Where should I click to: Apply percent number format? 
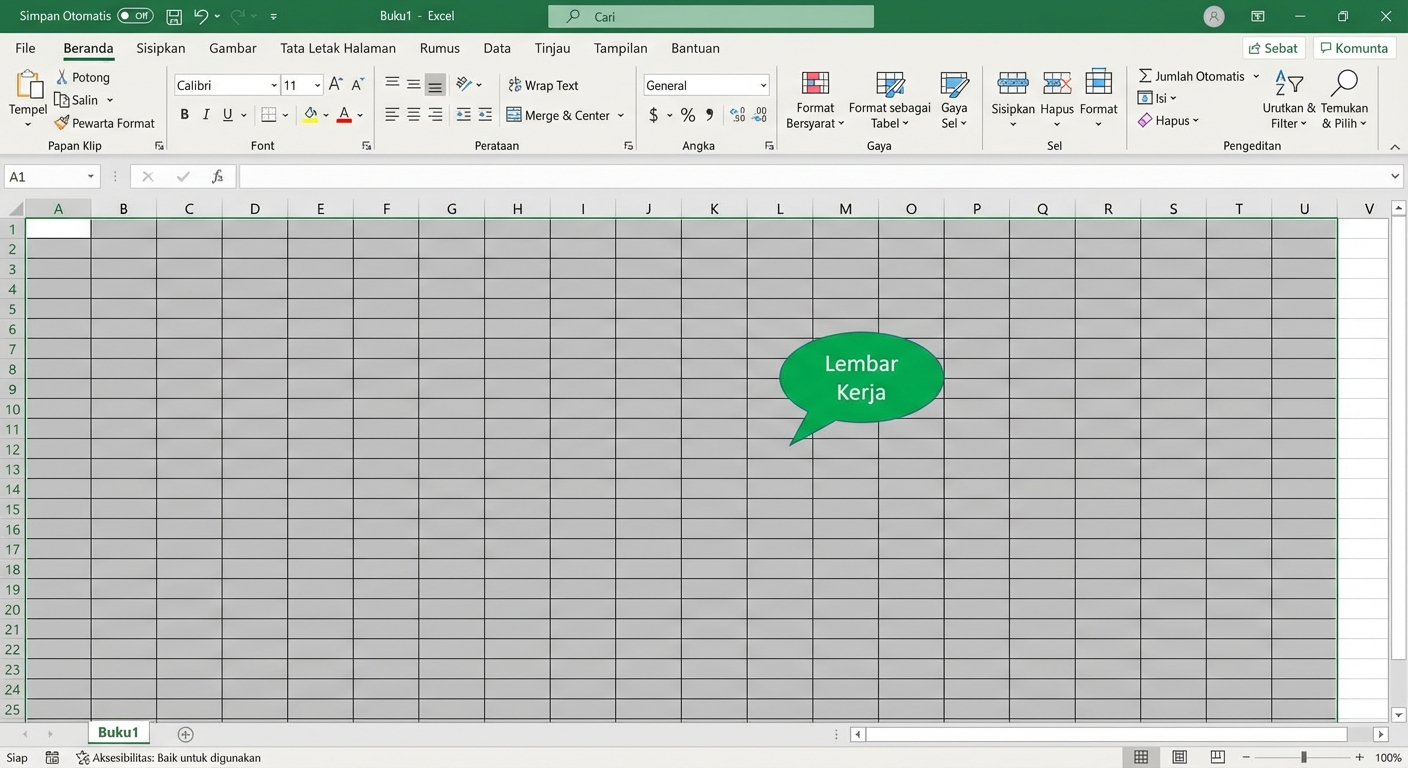click(687, 114)
